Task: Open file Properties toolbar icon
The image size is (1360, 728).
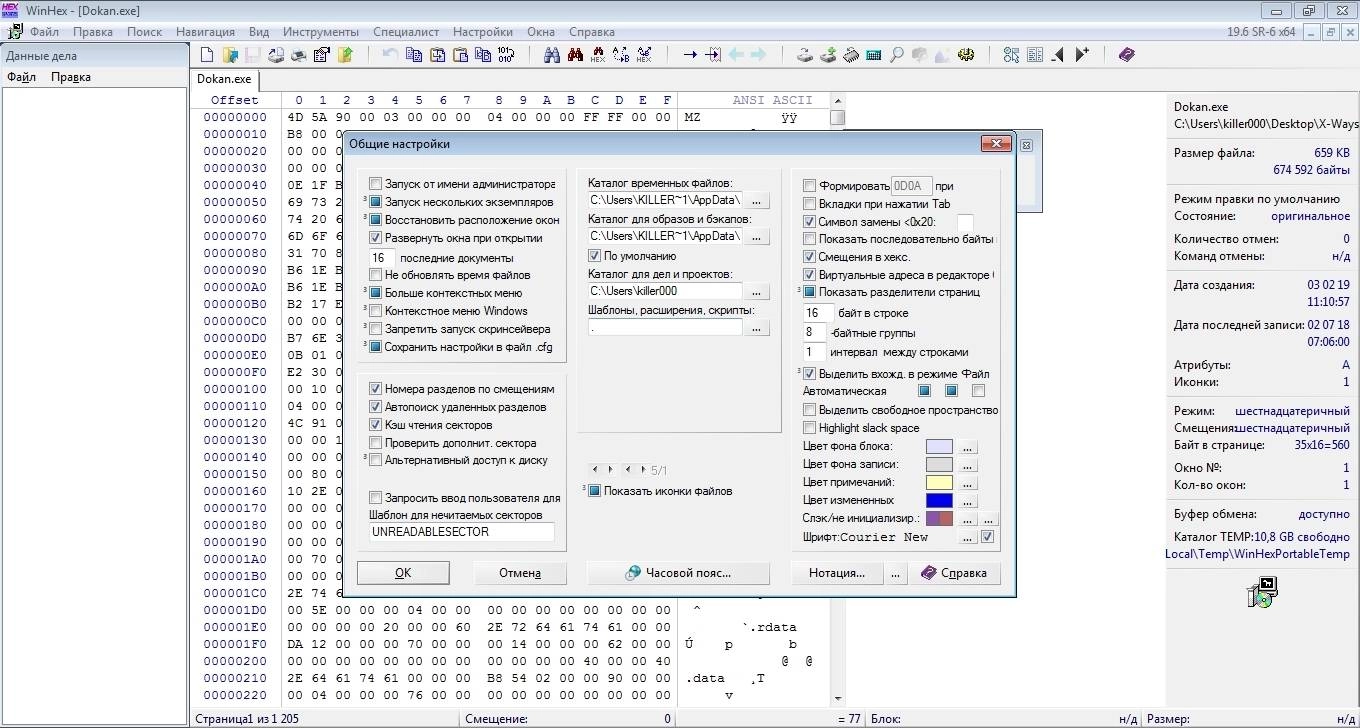Action: click(x=322, y=55)
